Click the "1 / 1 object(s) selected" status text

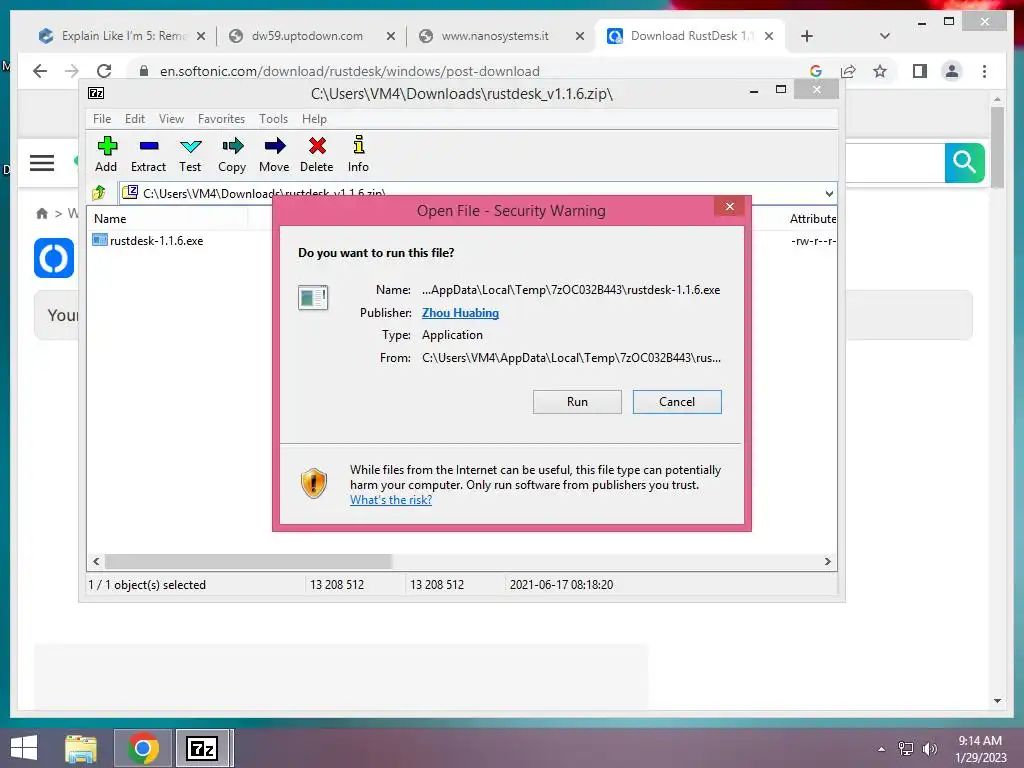pos(147,584)
